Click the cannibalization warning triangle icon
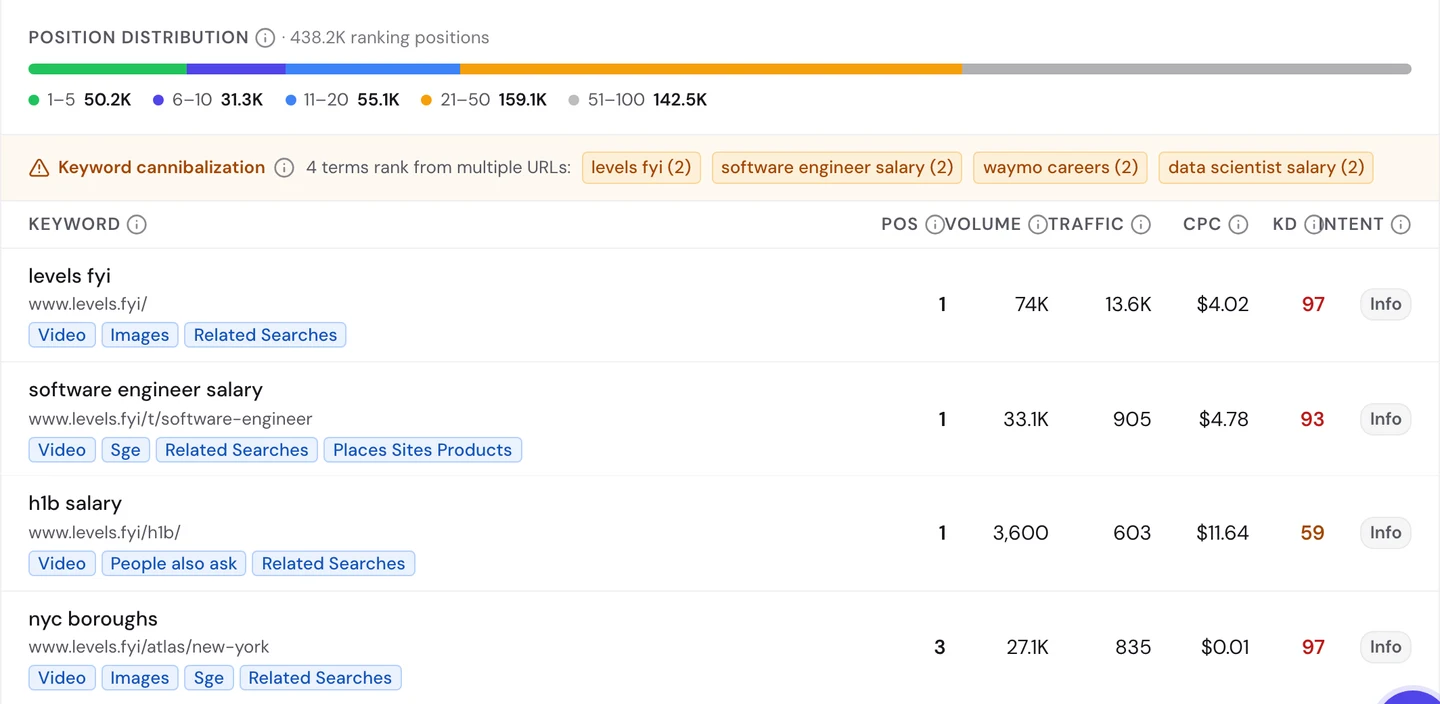The height and width of the screenshot is (704, 1440). 39,168
